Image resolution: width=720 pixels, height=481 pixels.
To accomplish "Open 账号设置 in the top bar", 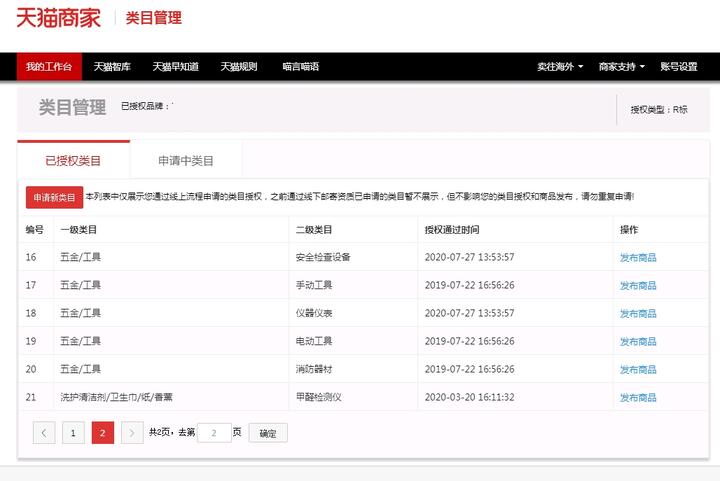I will click(679, 67).
